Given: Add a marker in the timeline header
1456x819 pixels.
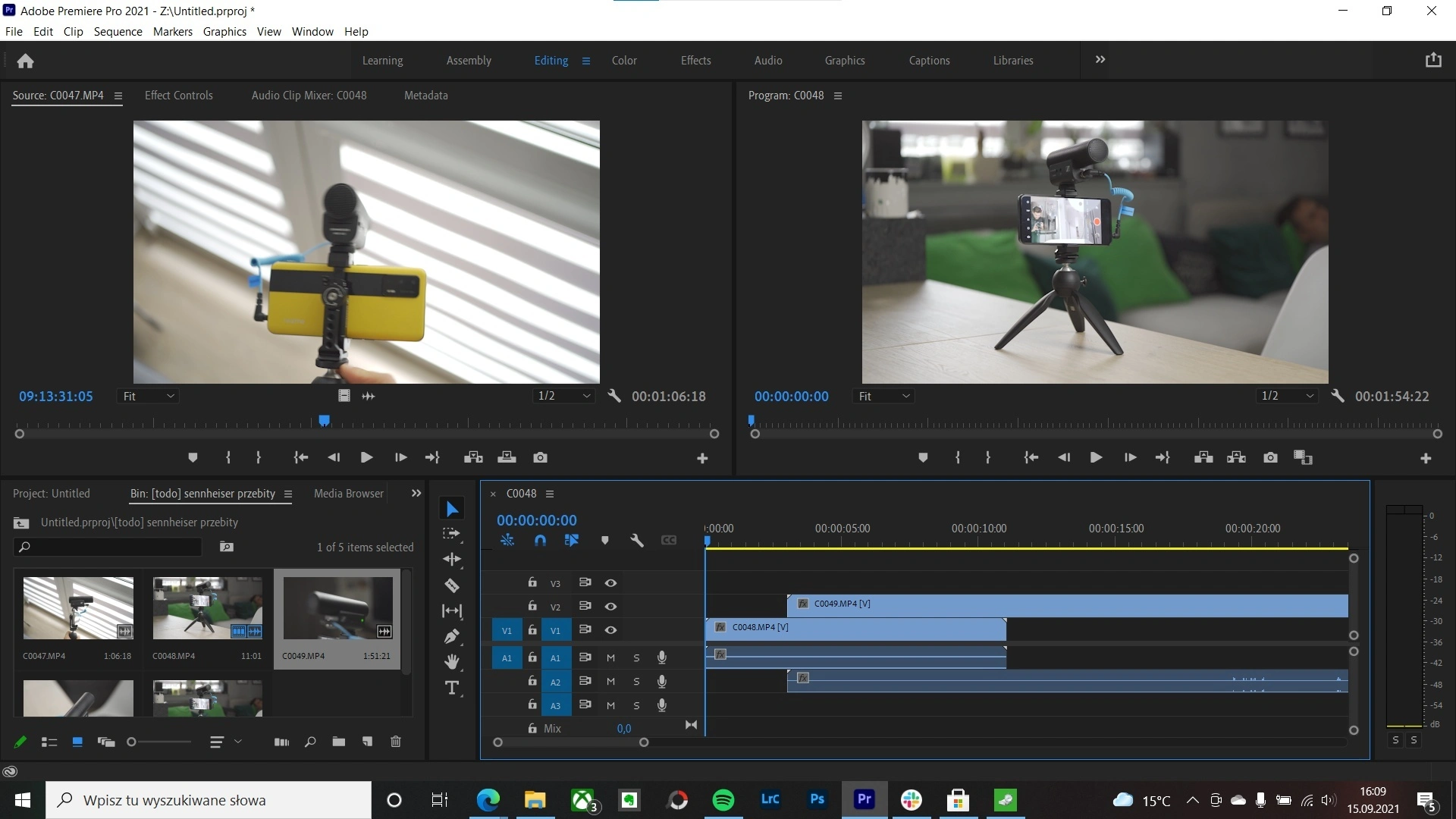Looking at the screenshot, I should [604, 540].
